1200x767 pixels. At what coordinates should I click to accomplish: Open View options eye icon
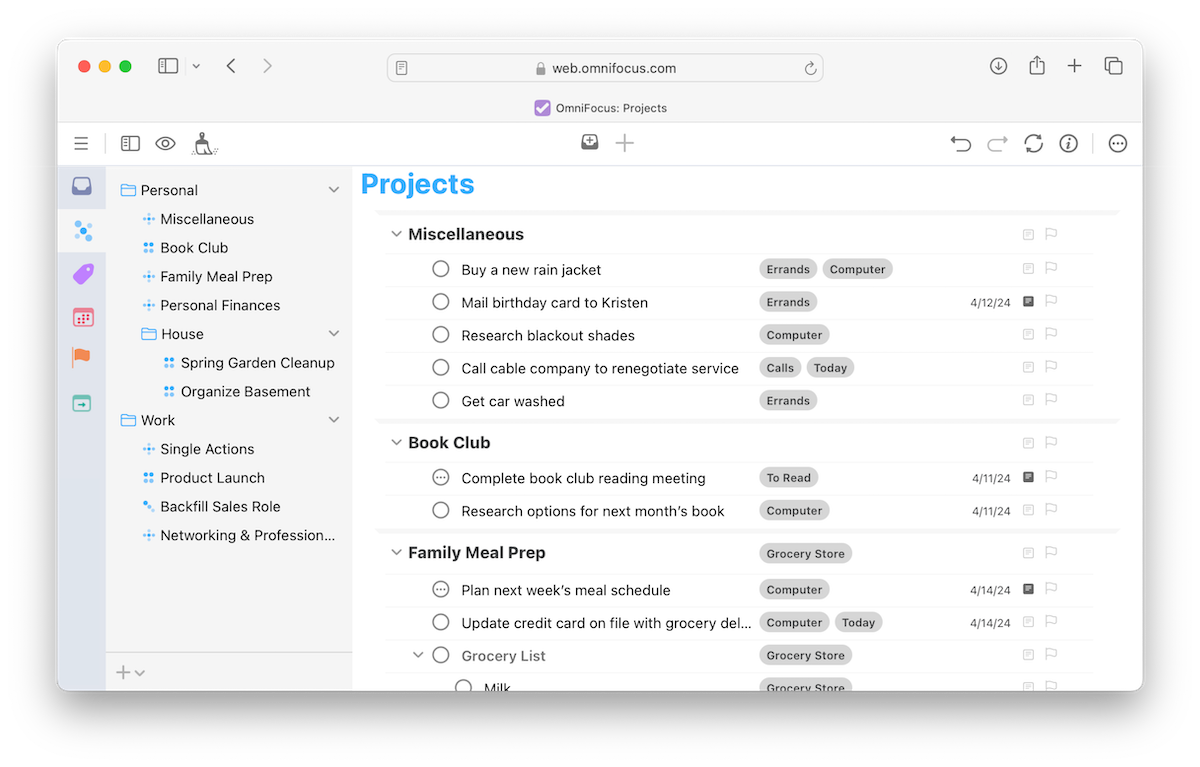coord(165,144)
